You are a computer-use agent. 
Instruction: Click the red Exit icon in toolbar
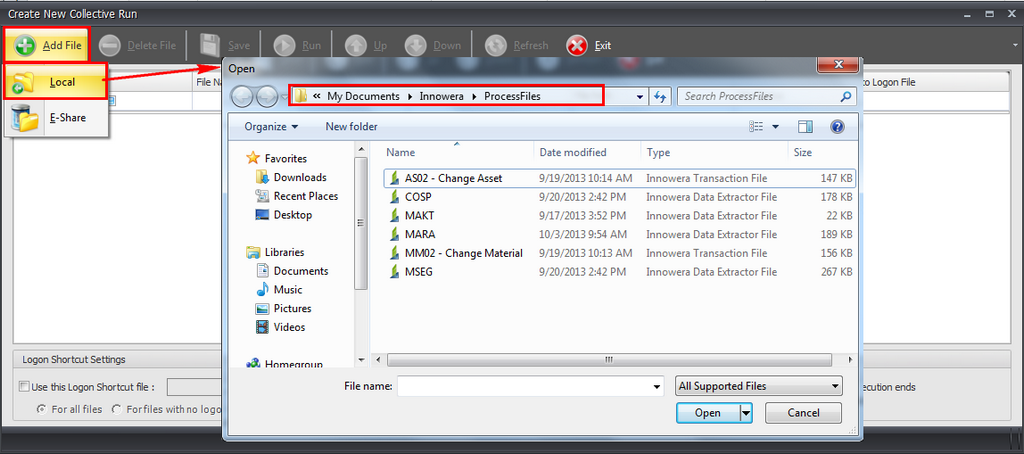[577, 45]
